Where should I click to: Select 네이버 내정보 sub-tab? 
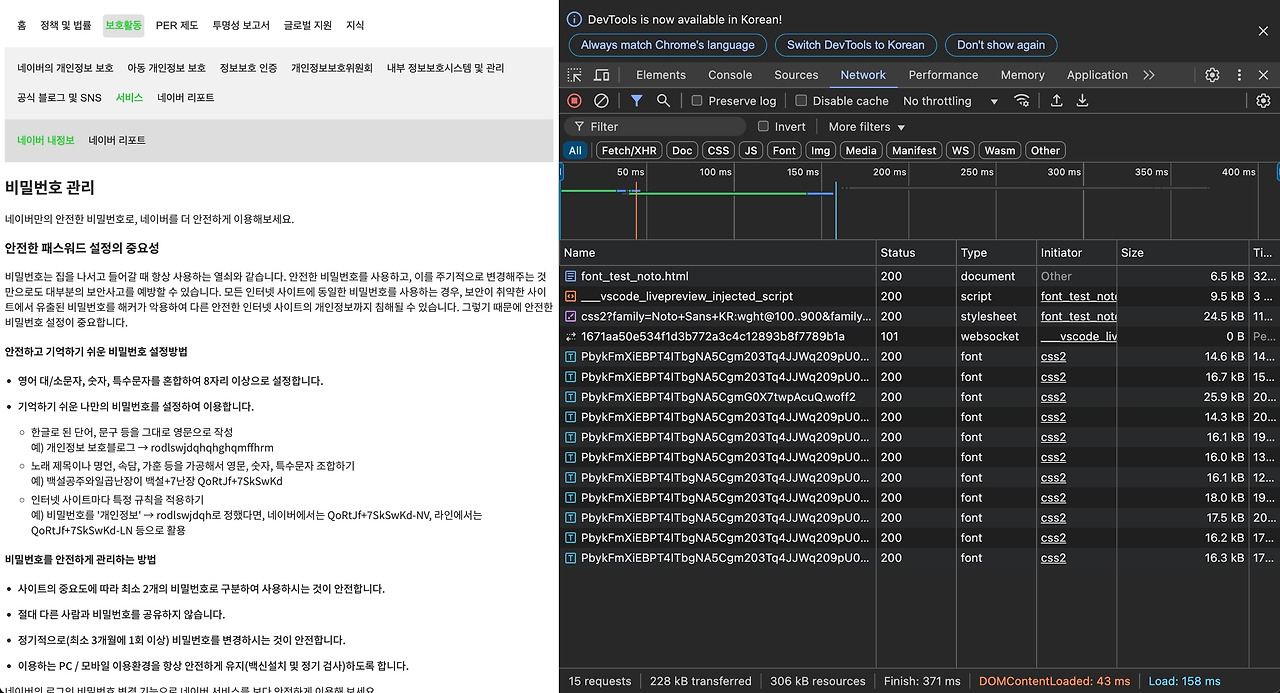[x=46, y=140]
